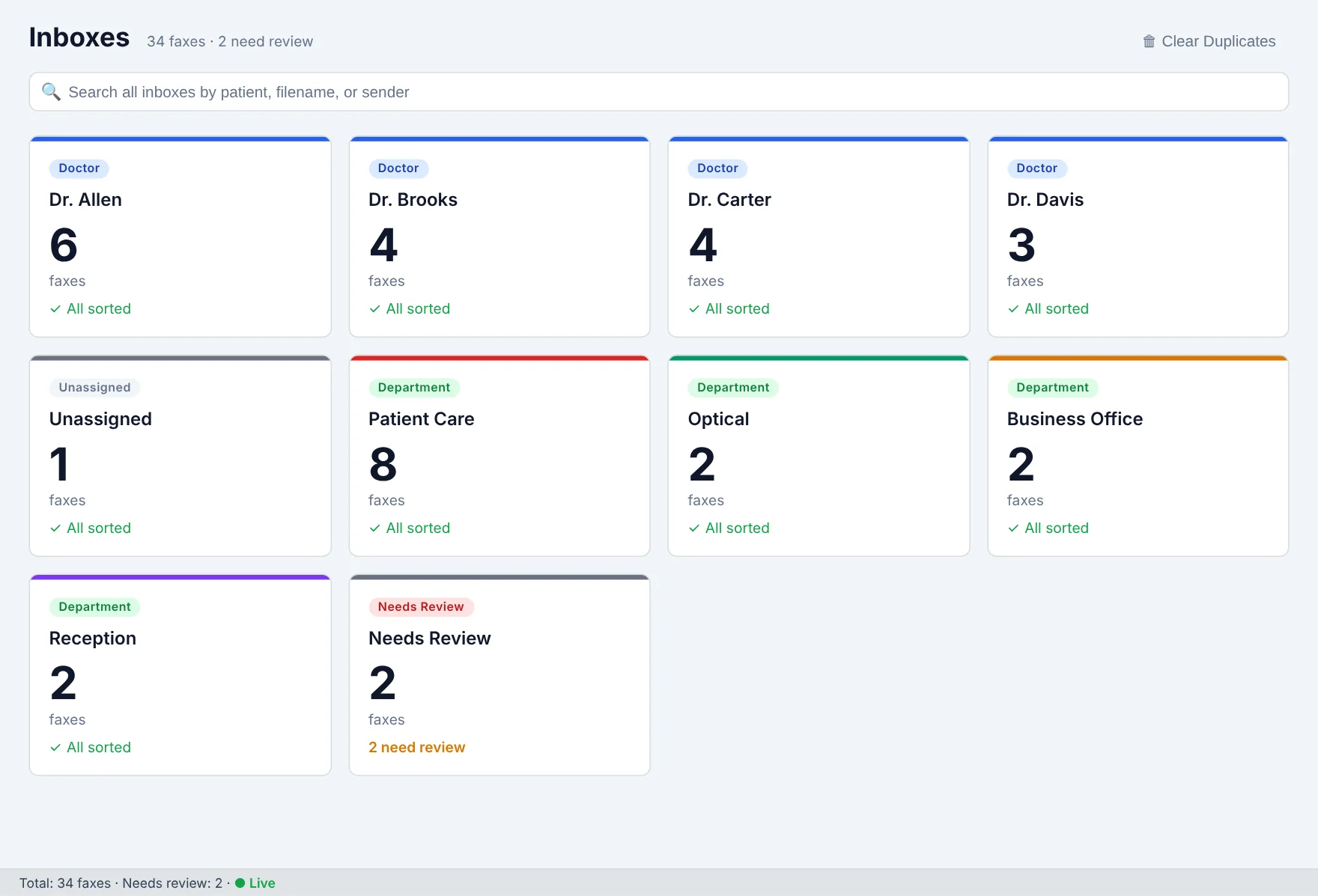The height and width of the screenshot is (896, 1318).
Task: Click the '34 faxes · 2 need review' summary
Action: pyautogui.click(x=230, y=42)
